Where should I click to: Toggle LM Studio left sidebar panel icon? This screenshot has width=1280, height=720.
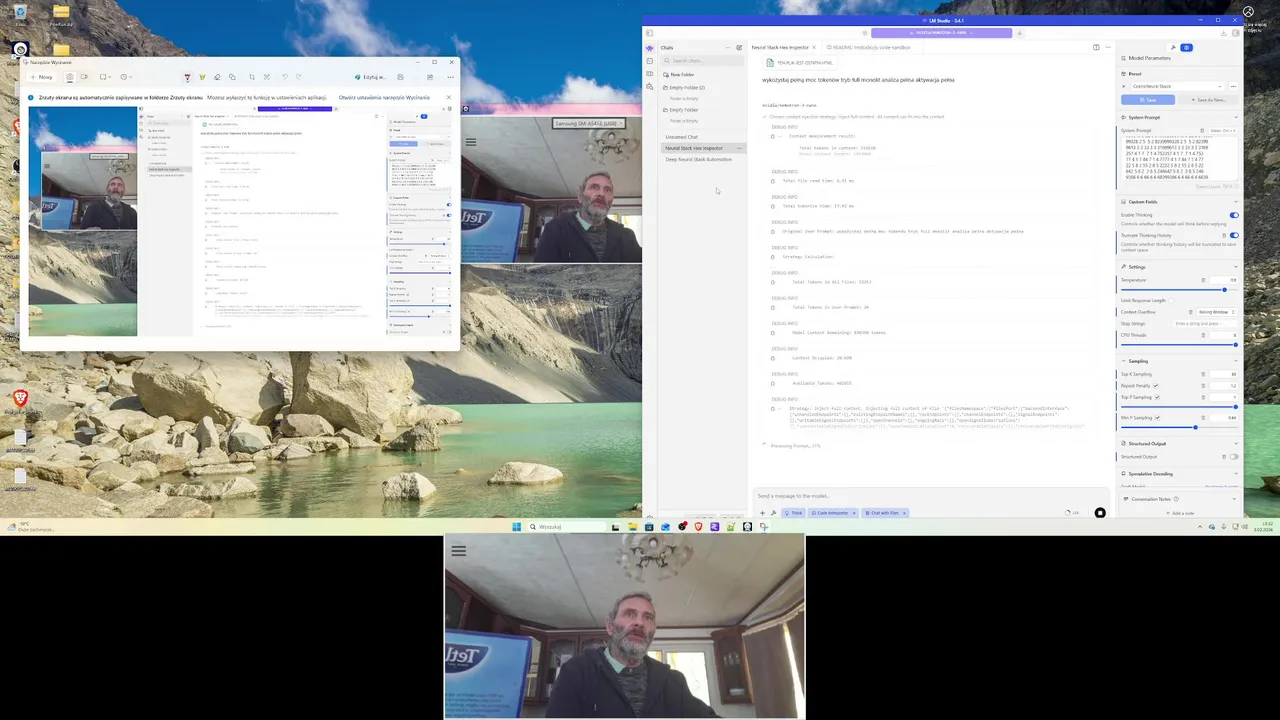tap(649, 33)
